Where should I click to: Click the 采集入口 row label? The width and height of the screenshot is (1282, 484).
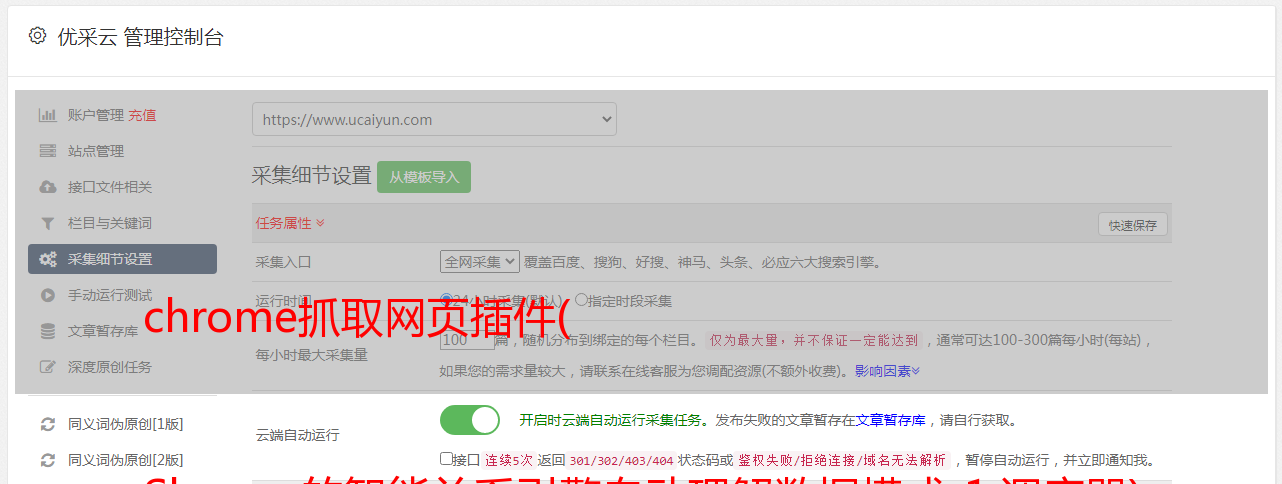pyautogui.click(x=284, y=262)
